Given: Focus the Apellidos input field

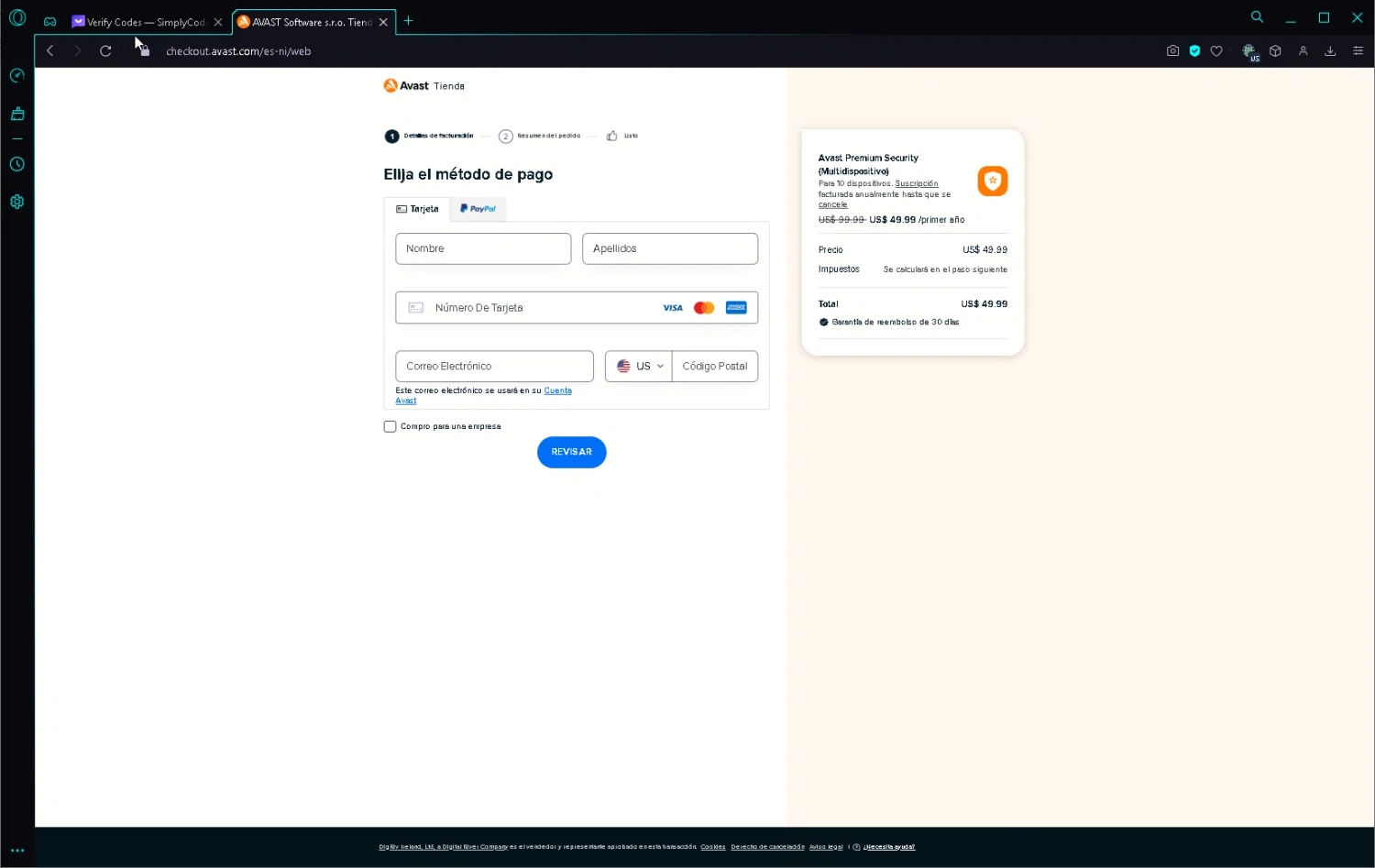Looking at the screenshot, I should pos(670,248).
